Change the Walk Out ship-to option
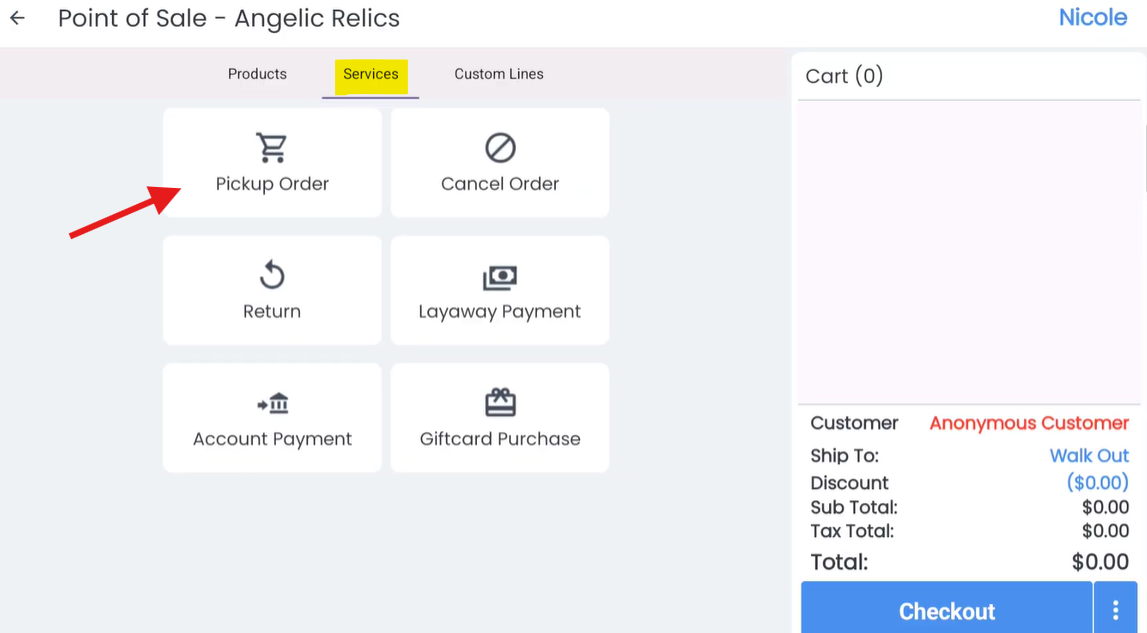 (1089, 455)
